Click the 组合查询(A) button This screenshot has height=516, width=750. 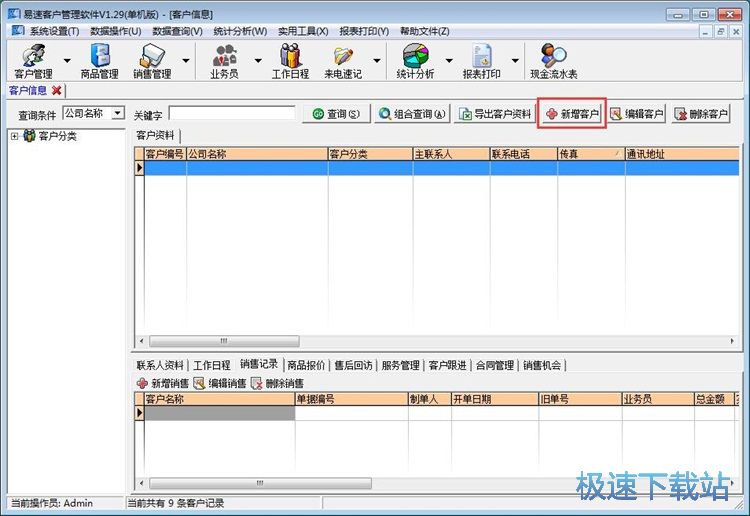pyautogui.click(x=412, y=114)
